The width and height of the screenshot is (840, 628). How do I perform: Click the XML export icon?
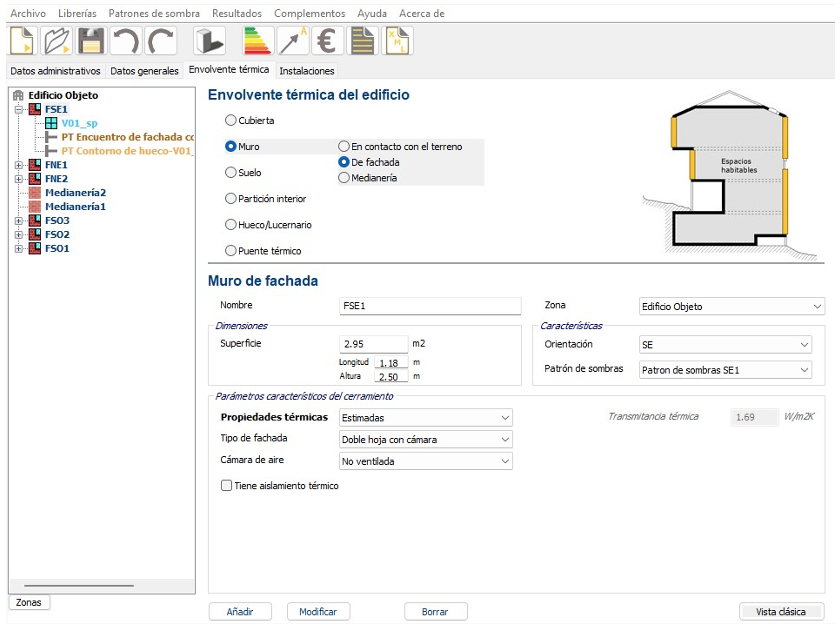[x=399, y=41]
